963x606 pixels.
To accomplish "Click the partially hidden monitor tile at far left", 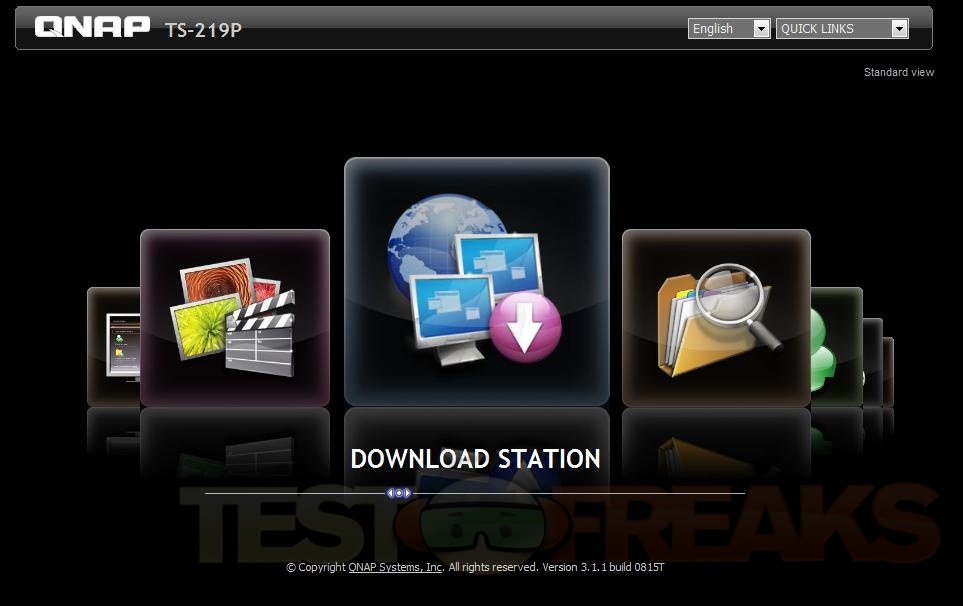I will (112, 346).
